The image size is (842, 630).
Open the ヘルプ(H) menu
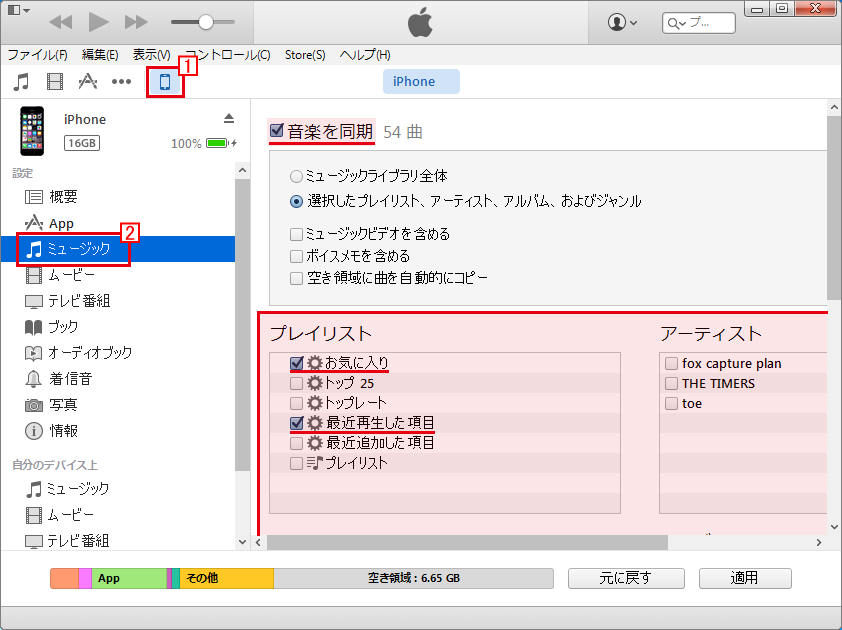pyautogui.click(x=365, y=55)
